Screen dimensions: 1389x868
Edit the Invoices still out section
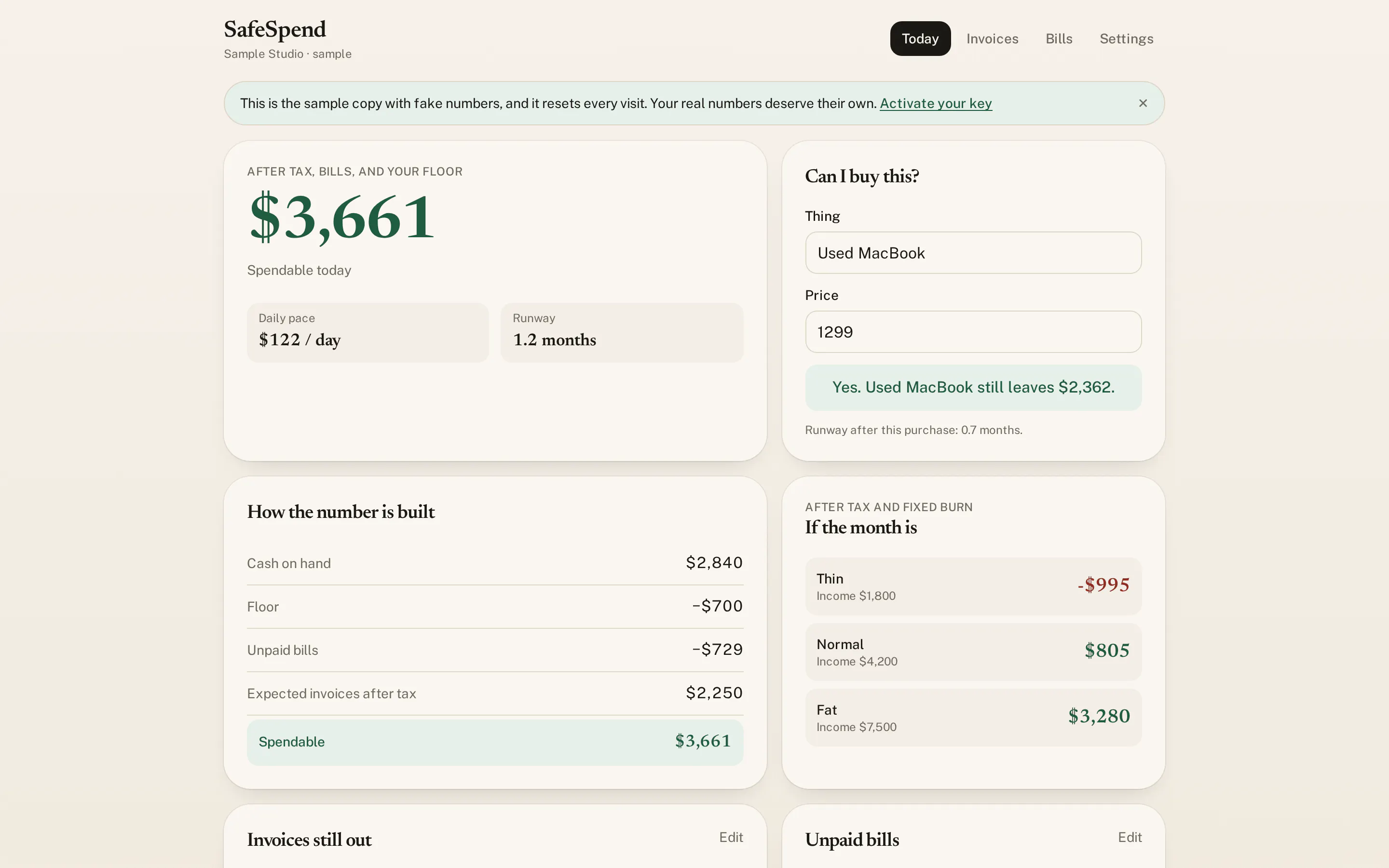(x=731, y=838)
